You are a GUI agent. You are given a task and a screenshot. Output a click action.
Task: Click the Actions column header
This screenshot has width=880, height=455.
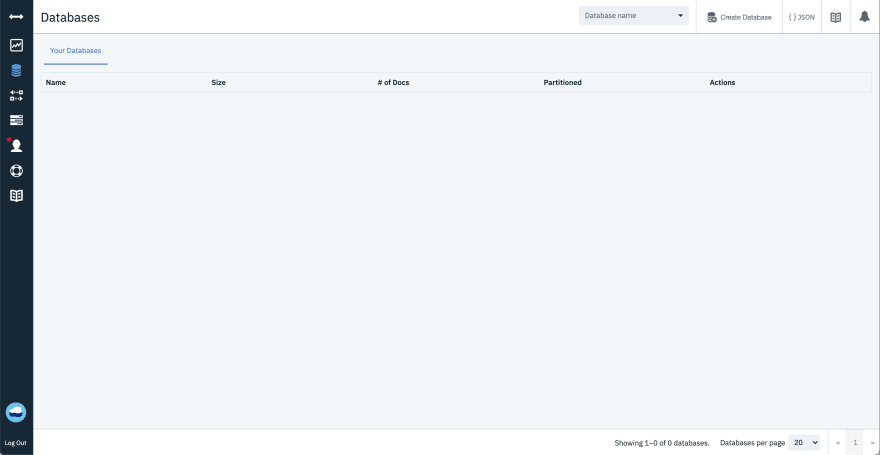click(722, 82)
